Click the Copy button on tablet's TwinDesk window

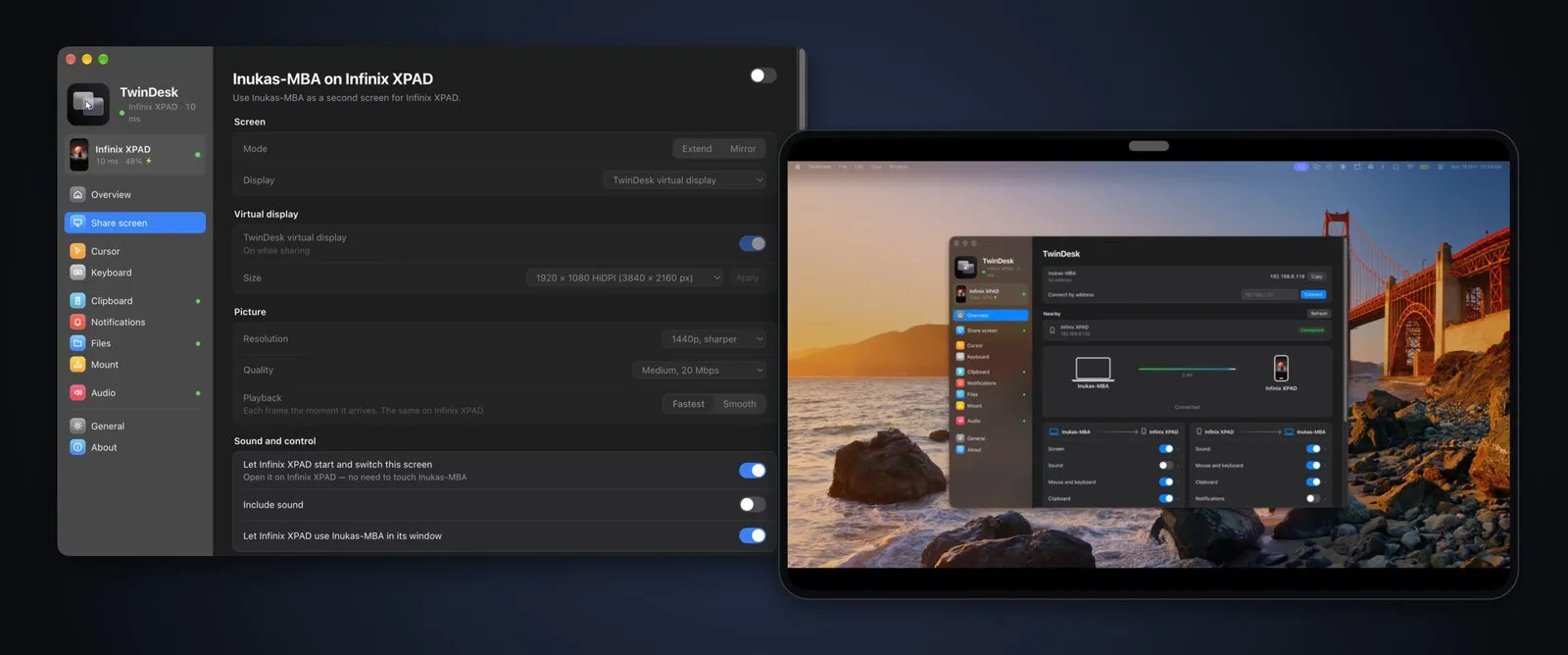(x=1316, y=277)
